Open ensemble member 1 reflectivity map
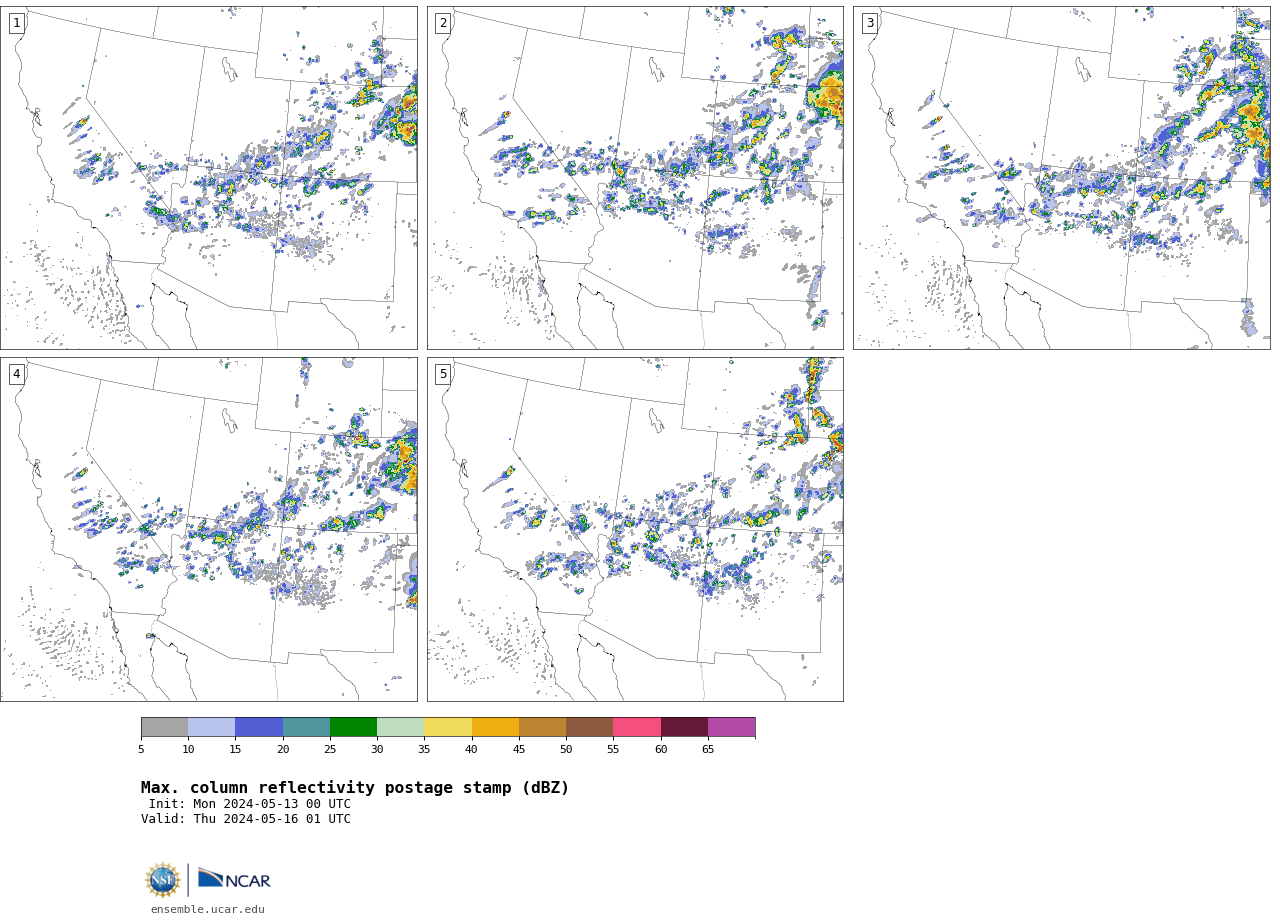Viewport: 1280px width, 920px height. click(x=209, y=178)
